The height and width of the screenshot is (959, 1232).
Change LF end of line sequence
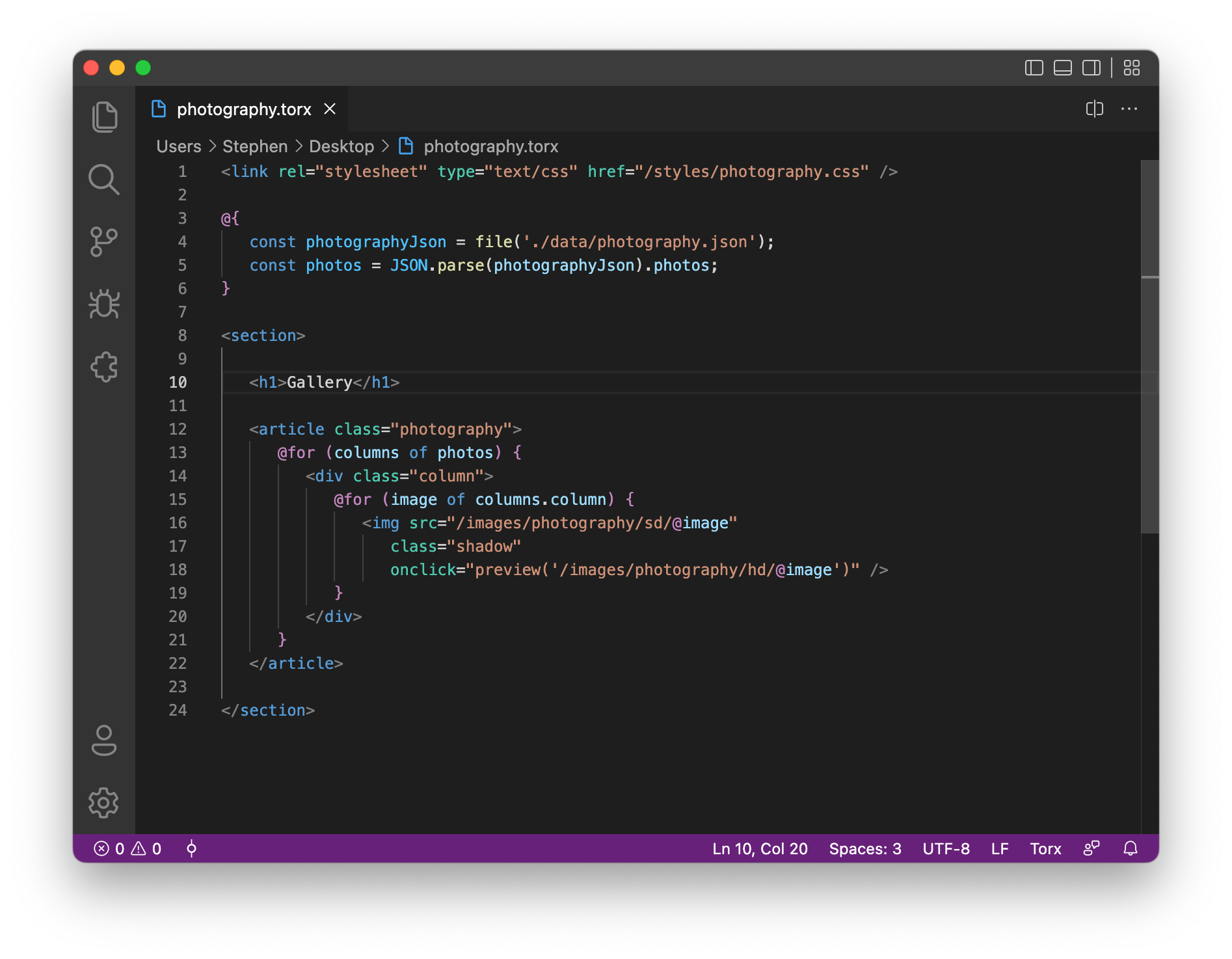click(x=1000, y=848)
